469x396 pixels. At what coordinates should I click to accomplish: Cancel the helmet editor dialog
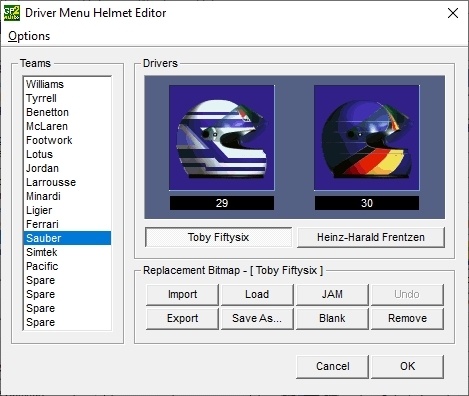[x=332, y=367]
